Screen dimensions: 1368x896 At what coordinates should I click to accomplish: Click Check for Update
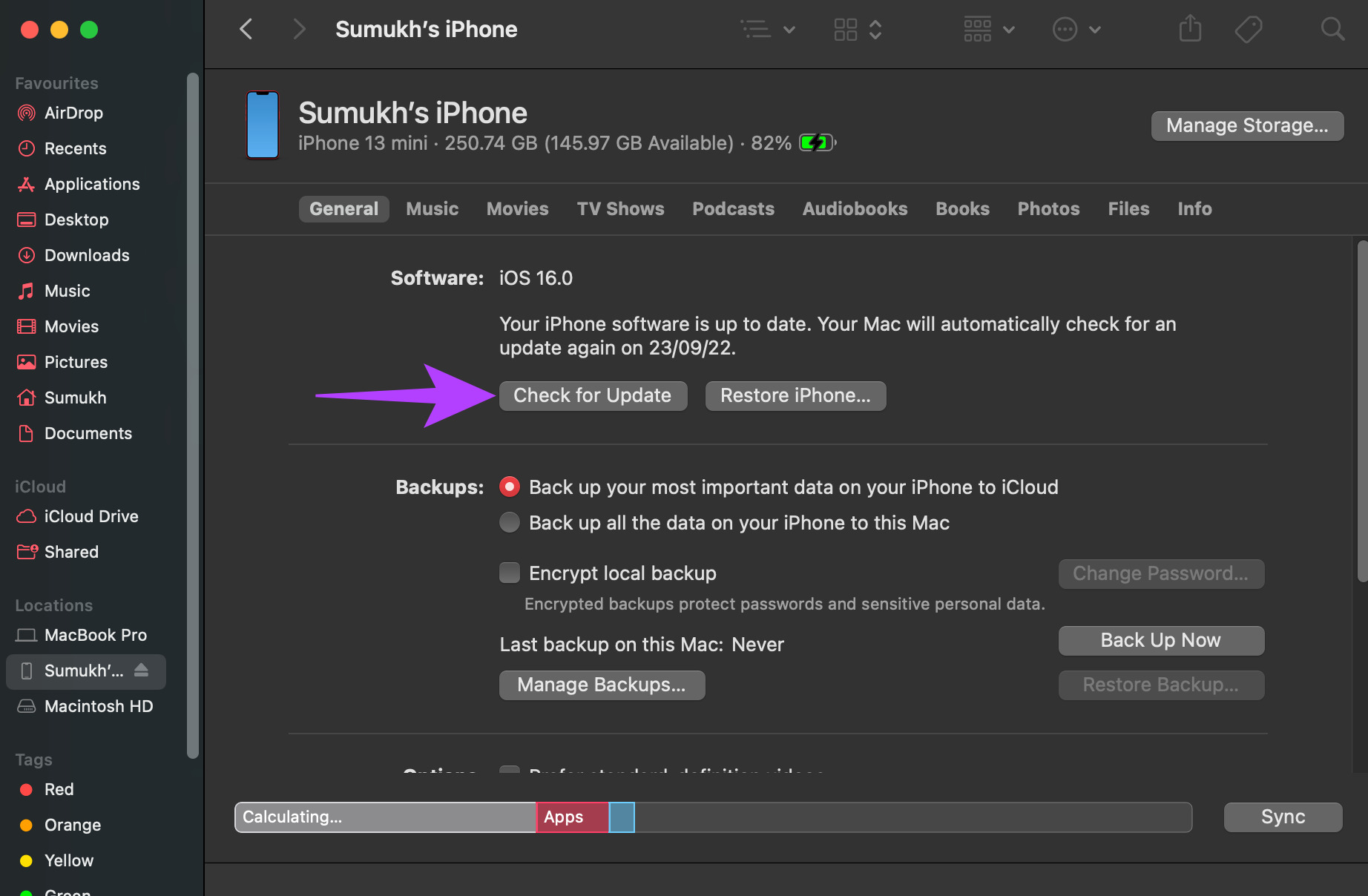(593, 395)
